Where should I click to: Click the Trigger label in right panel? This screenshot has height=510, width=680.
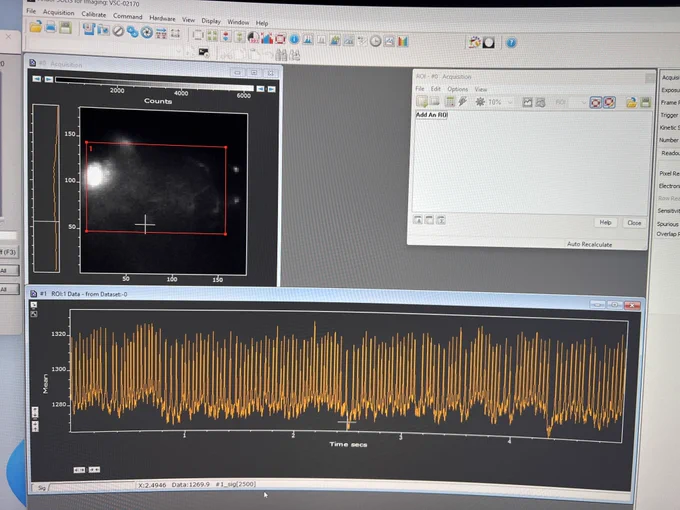(669, 115)
